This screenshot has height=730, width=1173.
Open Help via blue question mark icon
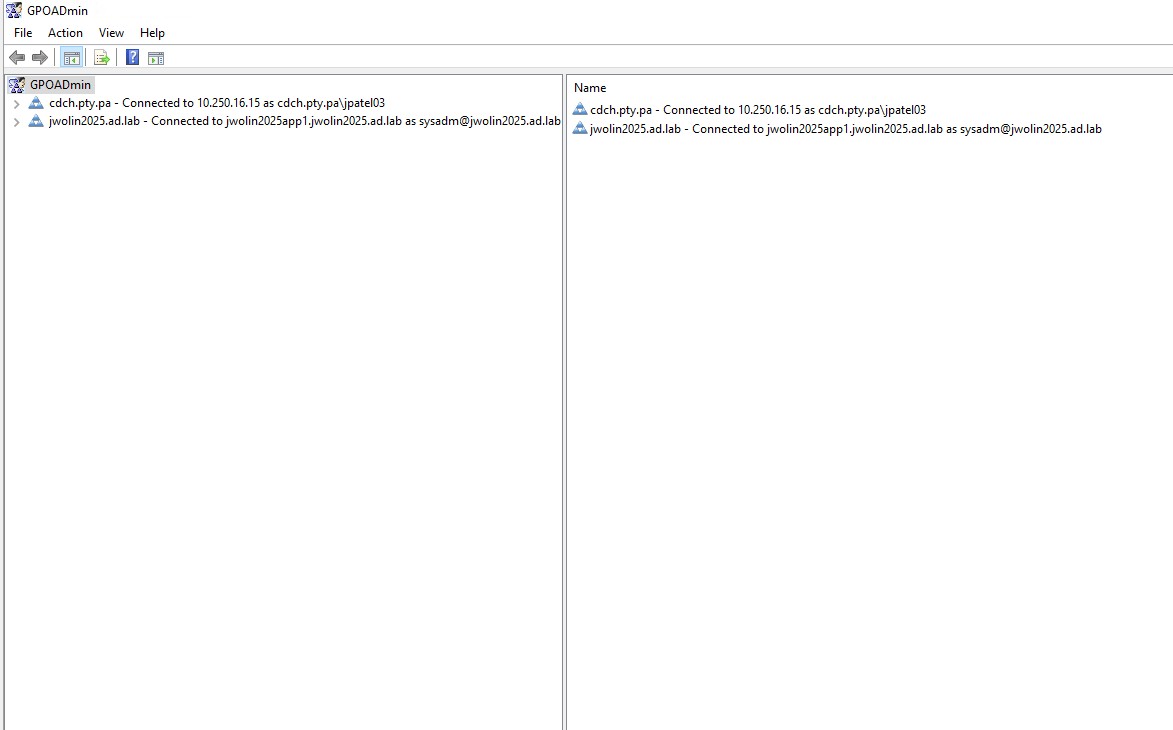coord(132,58)
